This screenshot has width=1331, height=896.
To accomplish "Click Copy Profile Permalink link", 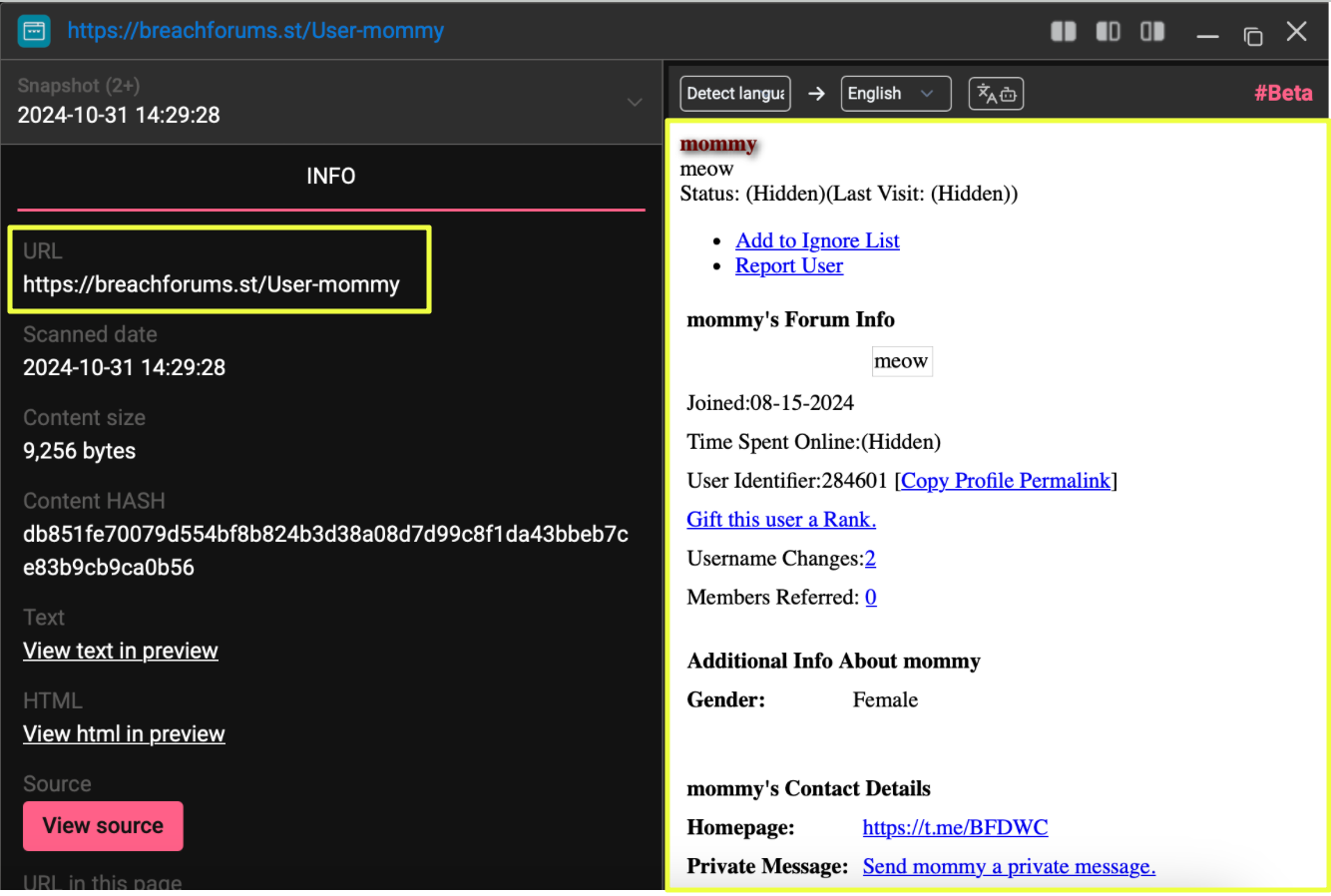I will (x=1006, y=481).
